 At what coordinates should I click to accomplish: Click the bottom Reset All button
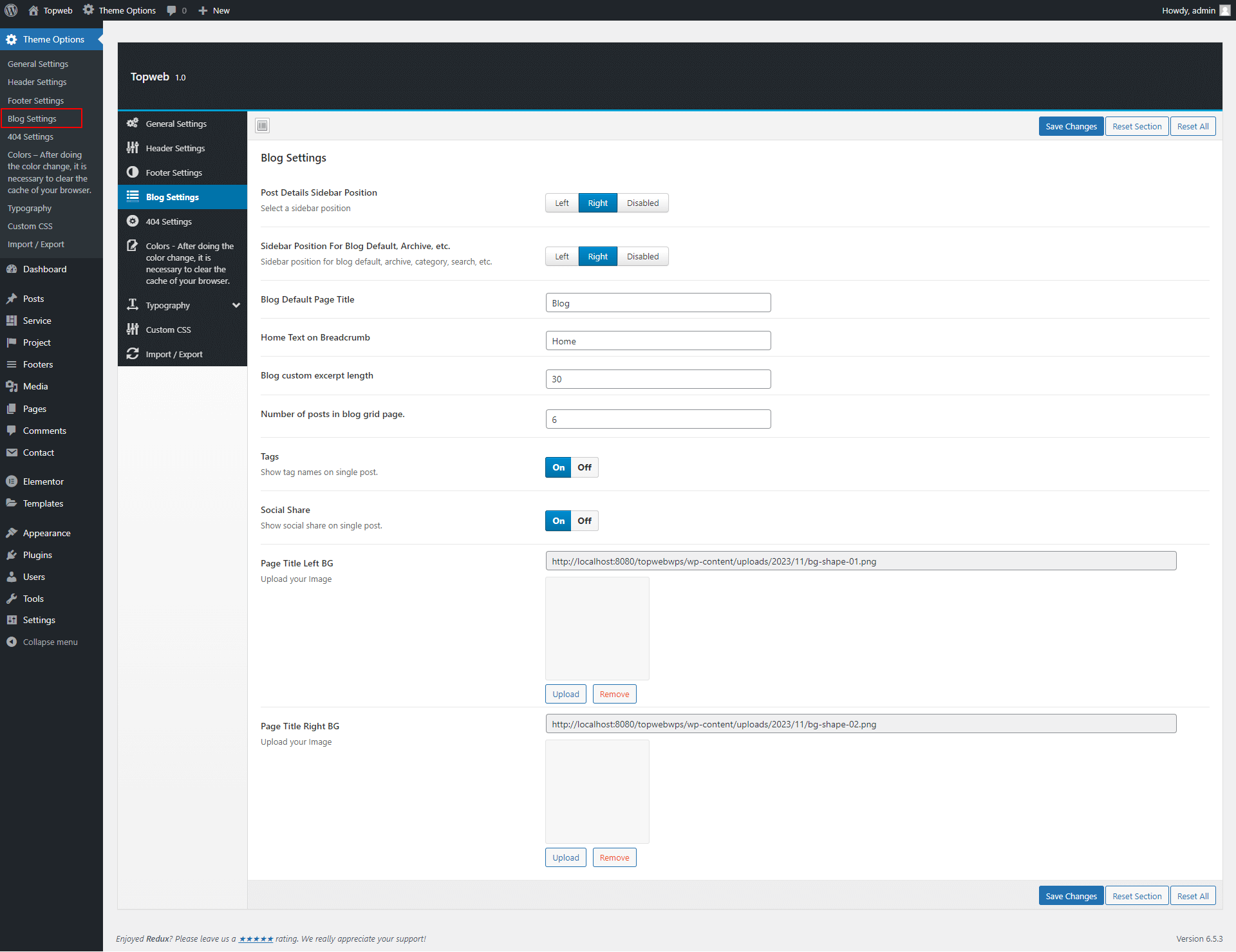pyautogui.click(x=1193, y=896)
